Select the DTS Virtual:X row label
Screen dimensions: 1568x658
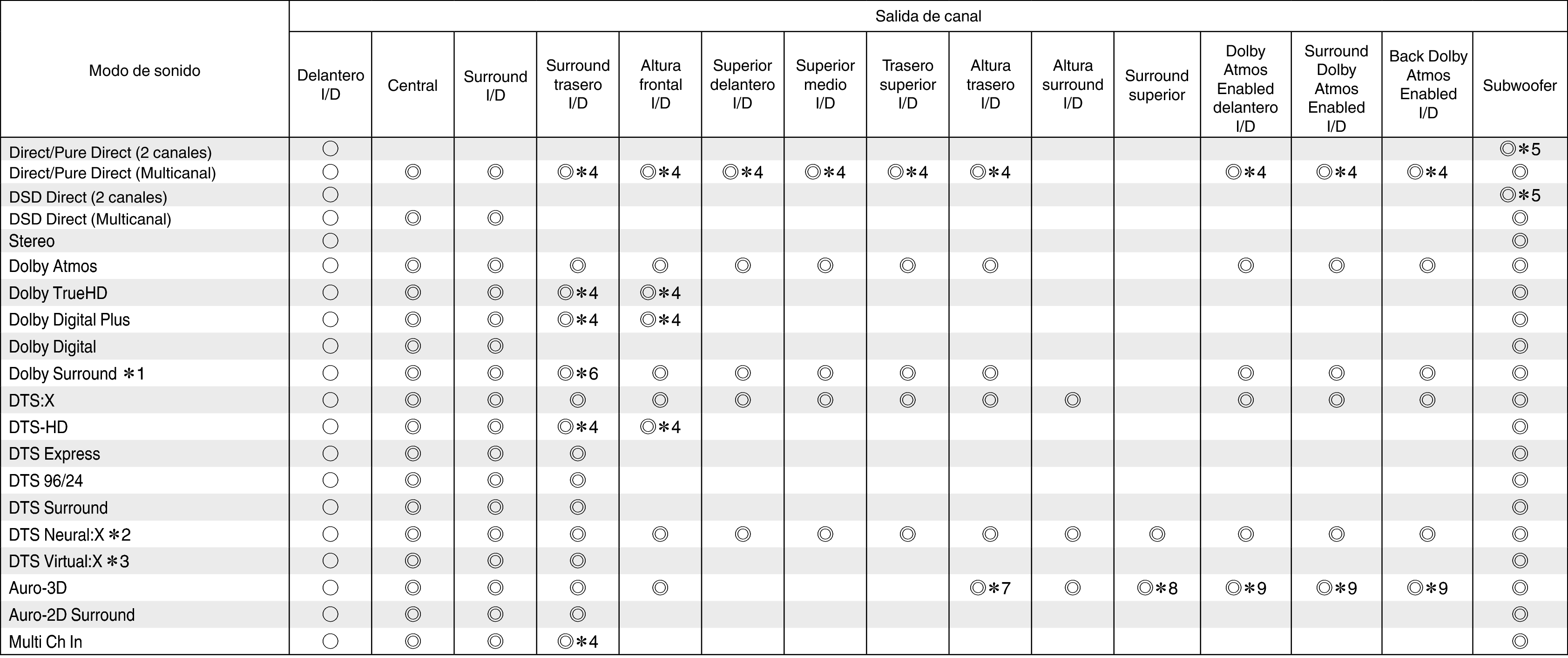coord(69,561)
